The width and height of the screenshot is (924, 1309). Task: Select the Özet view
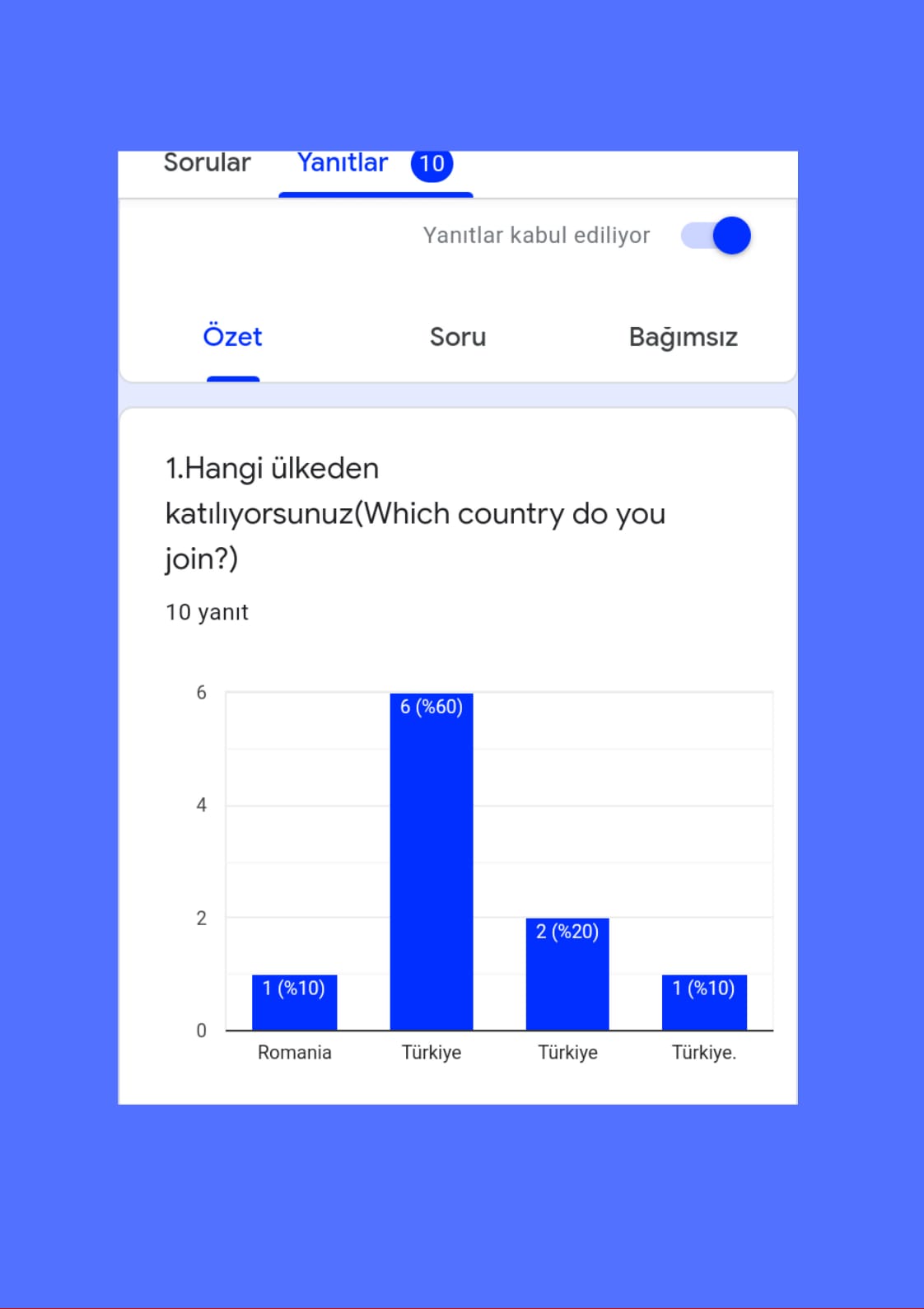[233, 336]
